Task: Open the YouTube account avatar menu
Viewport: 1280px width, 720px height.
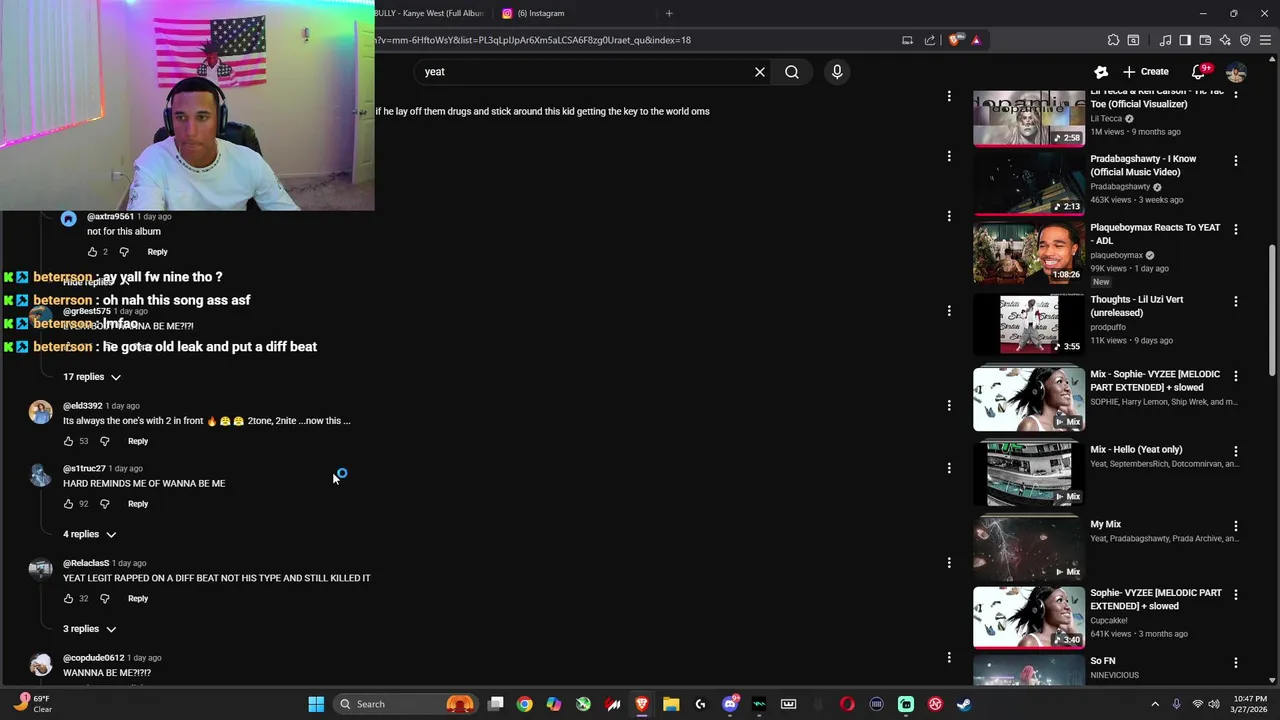Action: pos(1236,72)
